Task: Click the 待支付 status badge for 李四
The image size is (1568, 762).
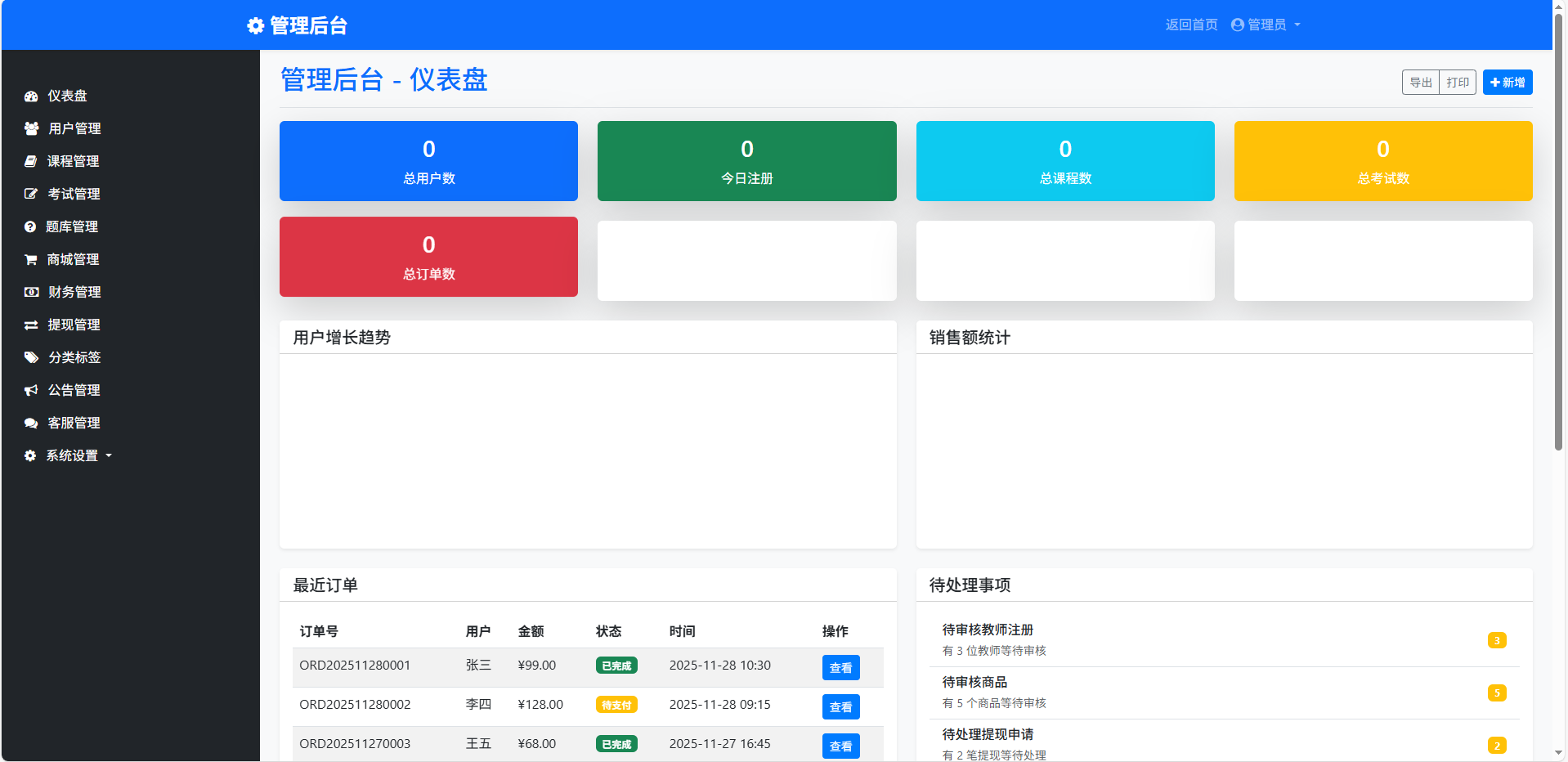Action: click(x=616, y=704)
